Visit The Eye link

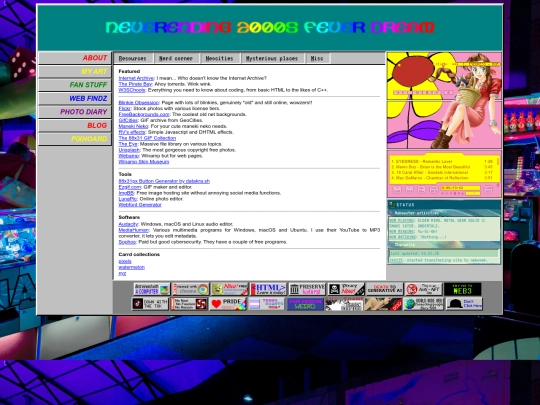pyautogui.click(x=128, y=144)
